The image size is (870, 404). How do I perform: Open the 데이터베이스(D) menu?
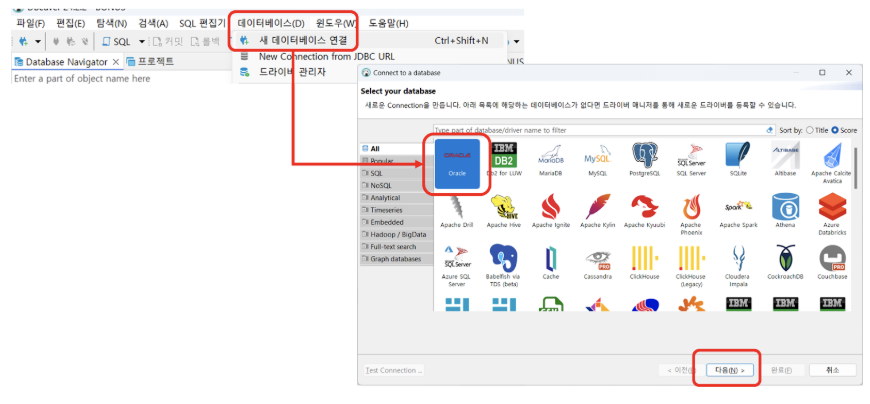[270, 22]
